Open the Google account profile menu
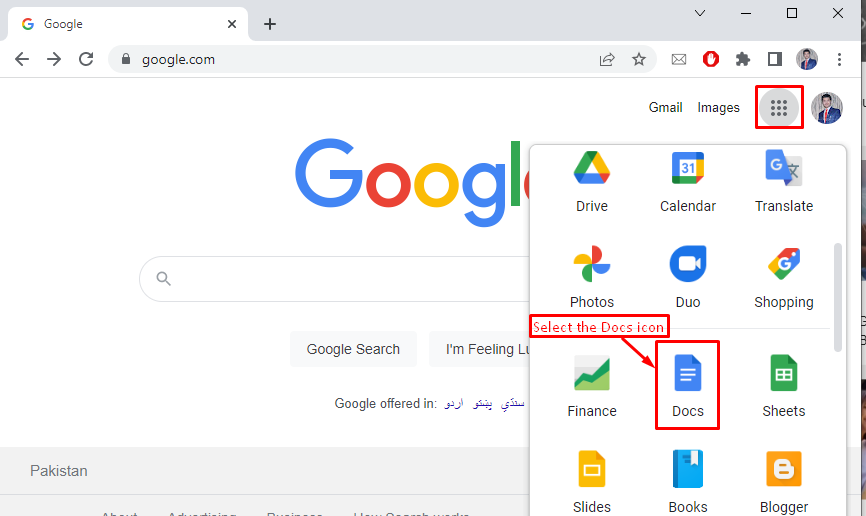 click(x=826, y=107)
